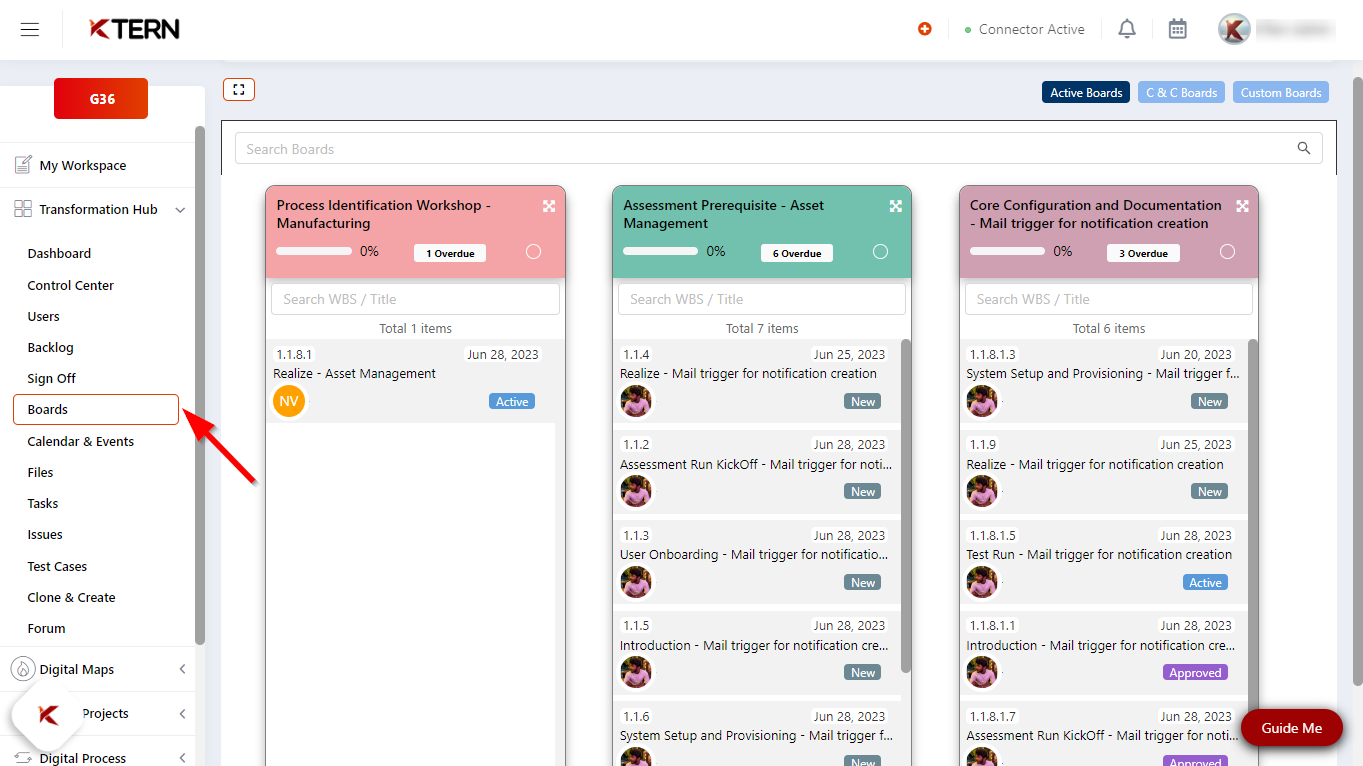Open the hamburger navigation menu
Screen dimensions: 1363x766
[x=30, y=30]
